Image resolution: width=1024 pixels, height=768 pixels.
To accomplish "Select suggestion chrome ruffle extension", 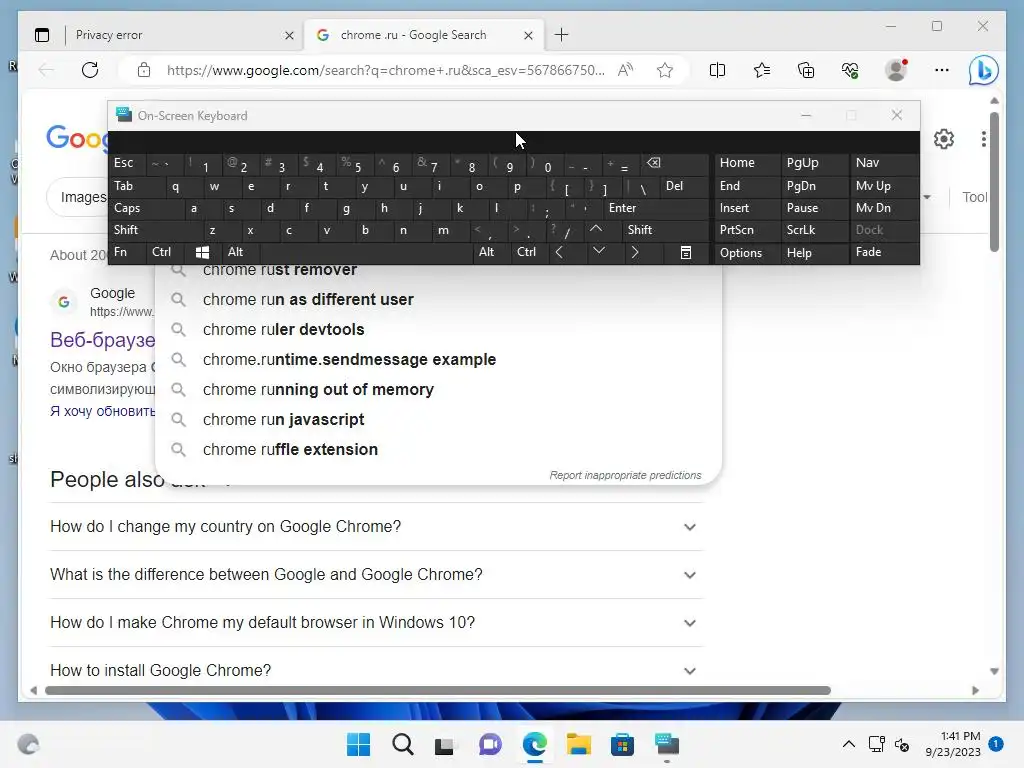I will click(x=438, y=450).
